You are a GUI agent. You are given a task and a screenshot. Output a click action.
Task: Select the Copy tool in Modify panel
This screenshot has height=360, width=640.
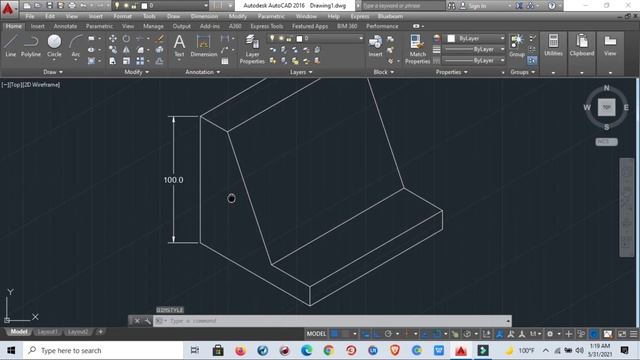point(113,50)
